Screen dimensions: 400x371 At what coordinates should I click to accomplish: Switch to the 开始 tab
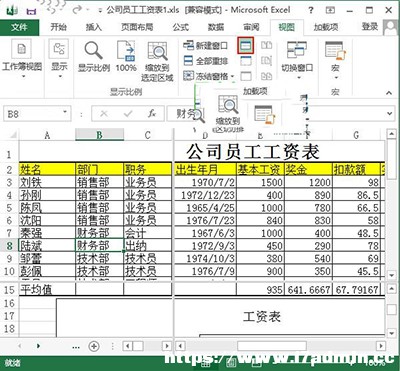pos(58,27)
